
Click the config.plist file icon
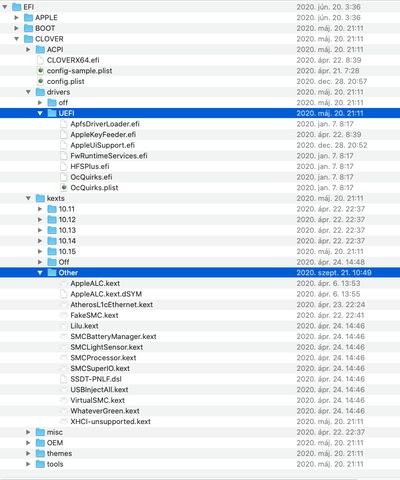(x=40, y=81)
